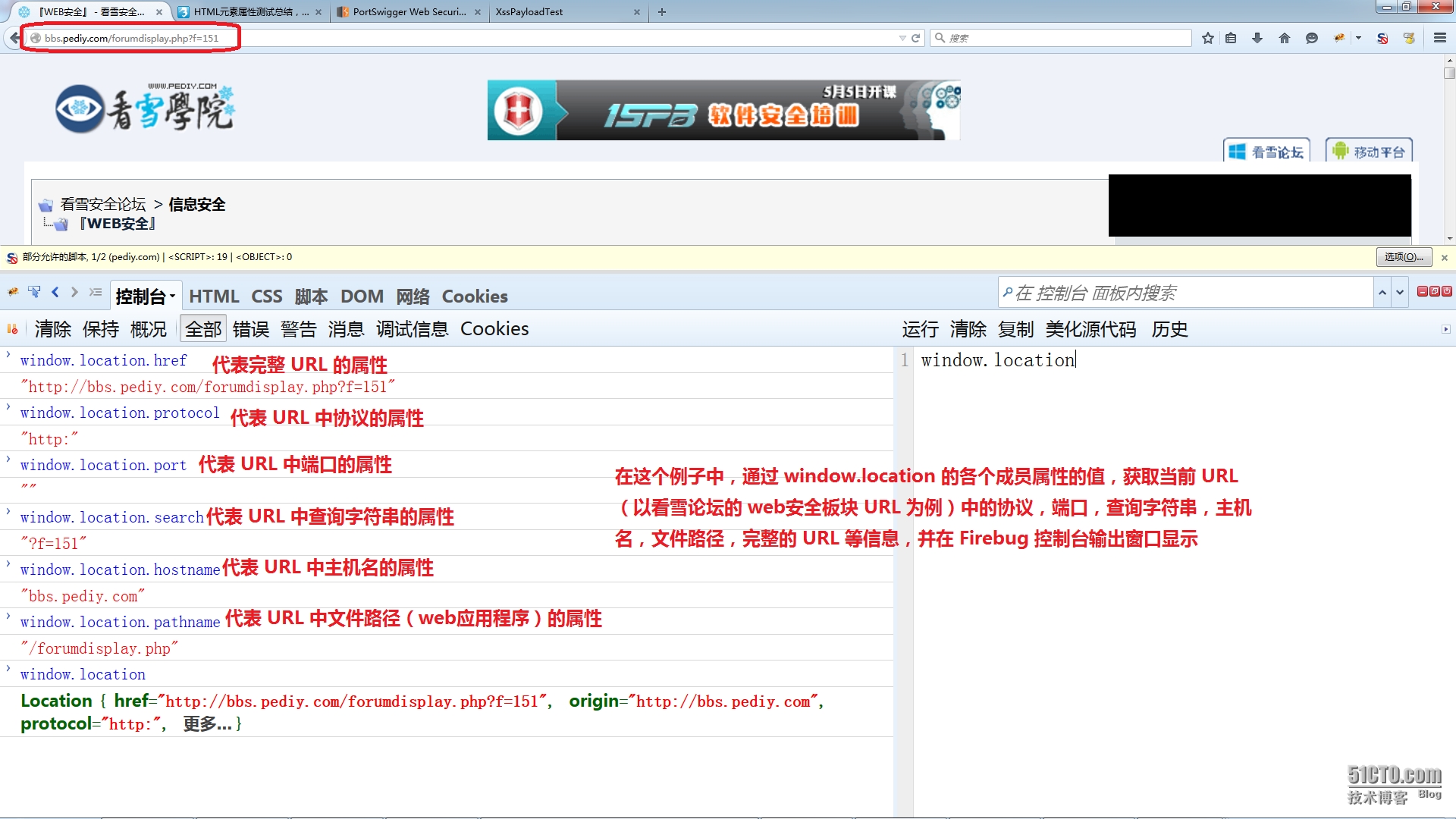Filter console by 警告

298,329
